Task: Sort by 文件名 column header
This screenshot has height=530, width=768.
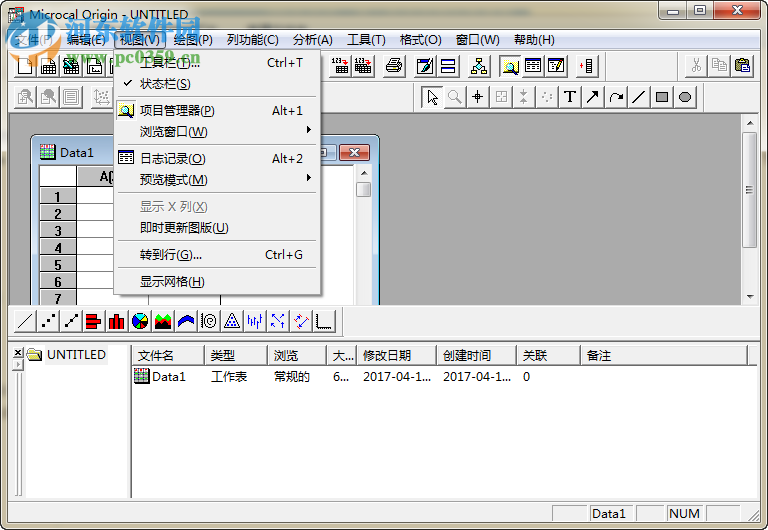Action: 168,356
